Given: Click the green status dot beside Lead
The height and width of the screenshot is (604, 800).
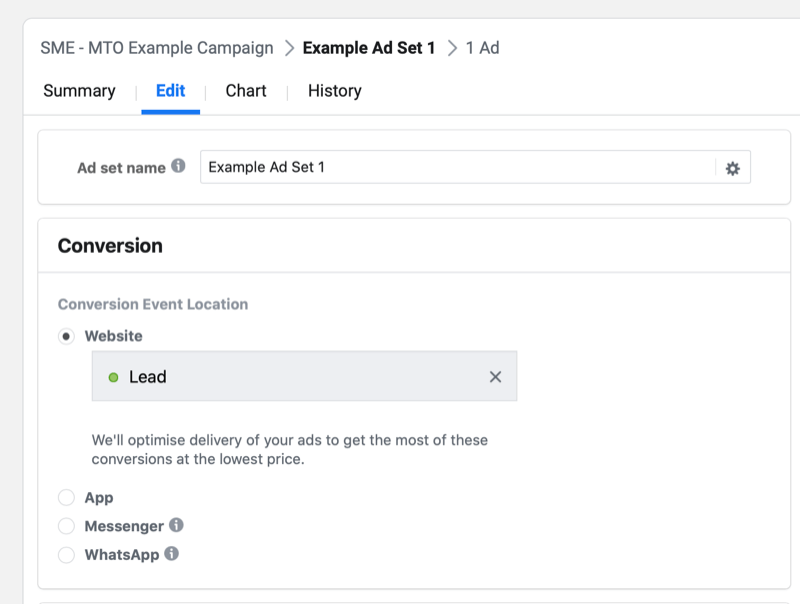Looking at the screenshot, I should tap(111, 376).
